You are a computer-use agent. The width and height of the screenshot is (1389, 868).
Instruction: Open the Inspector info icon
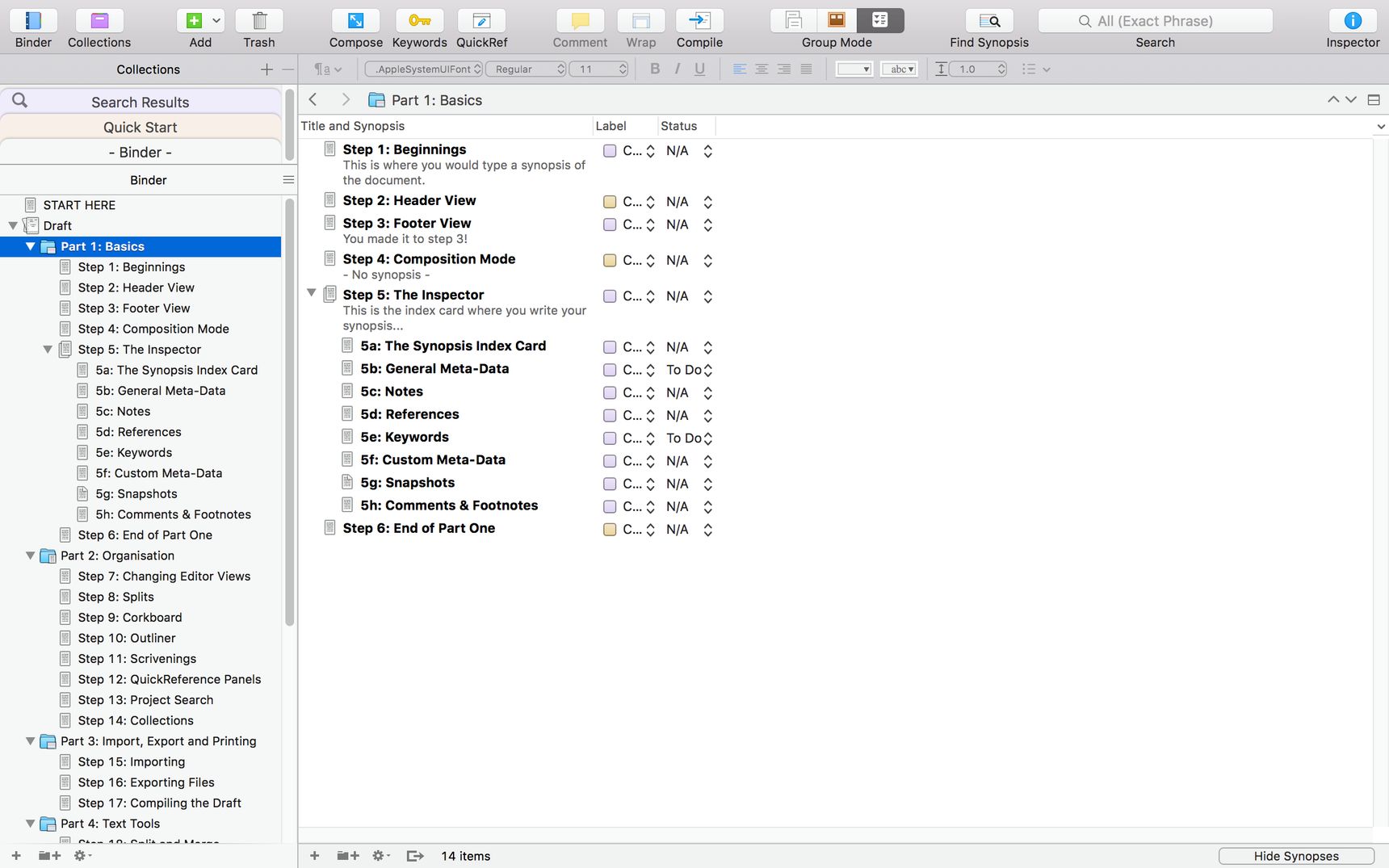coord(1353,20)
